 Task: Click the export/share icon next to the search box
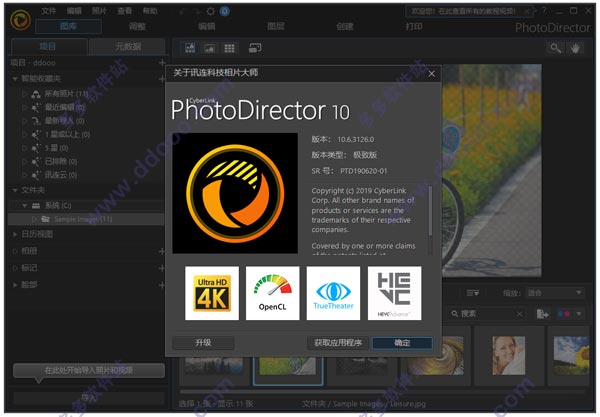(542, 314)
